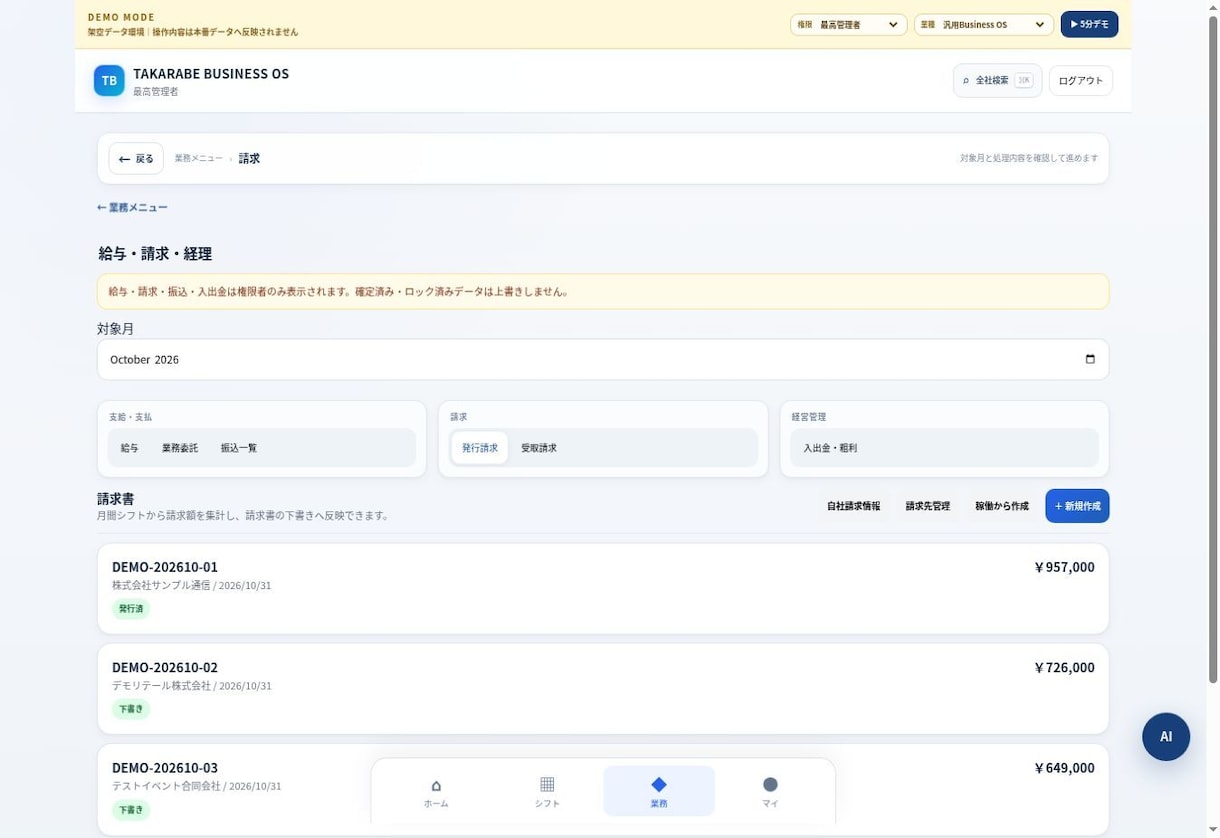
Task: Click the 株式会社サンプル通信 client line
Action: tap(192, 585)
